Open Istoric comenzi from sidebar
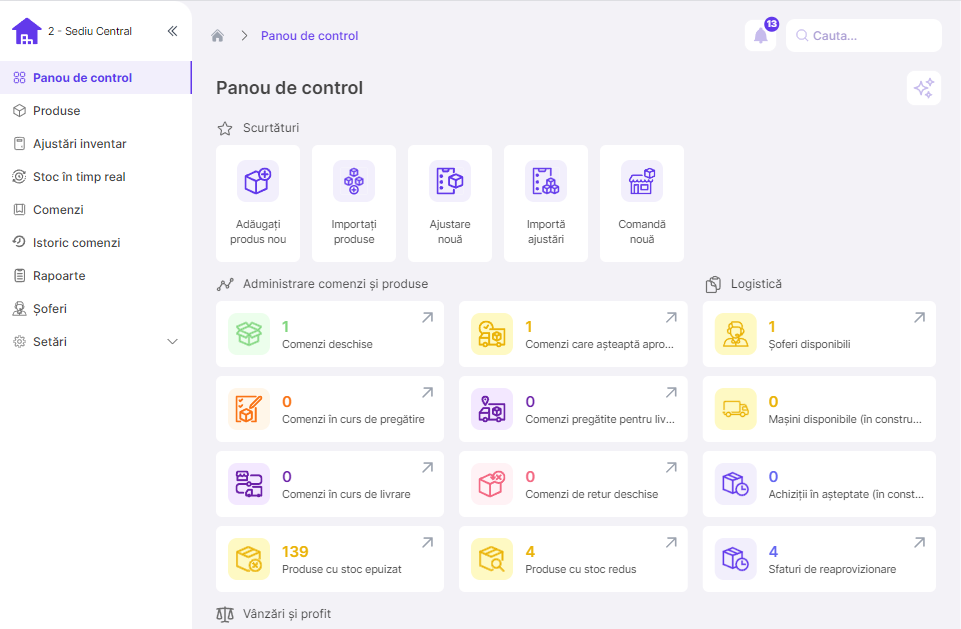The height and width of the screenshot is (629, 961). pos(76,243)
